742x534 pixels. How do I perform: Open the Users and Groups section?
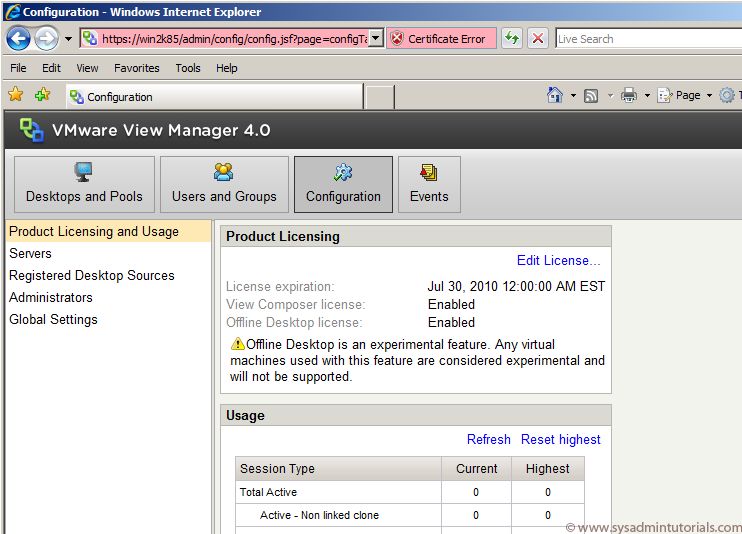point(224,185)
